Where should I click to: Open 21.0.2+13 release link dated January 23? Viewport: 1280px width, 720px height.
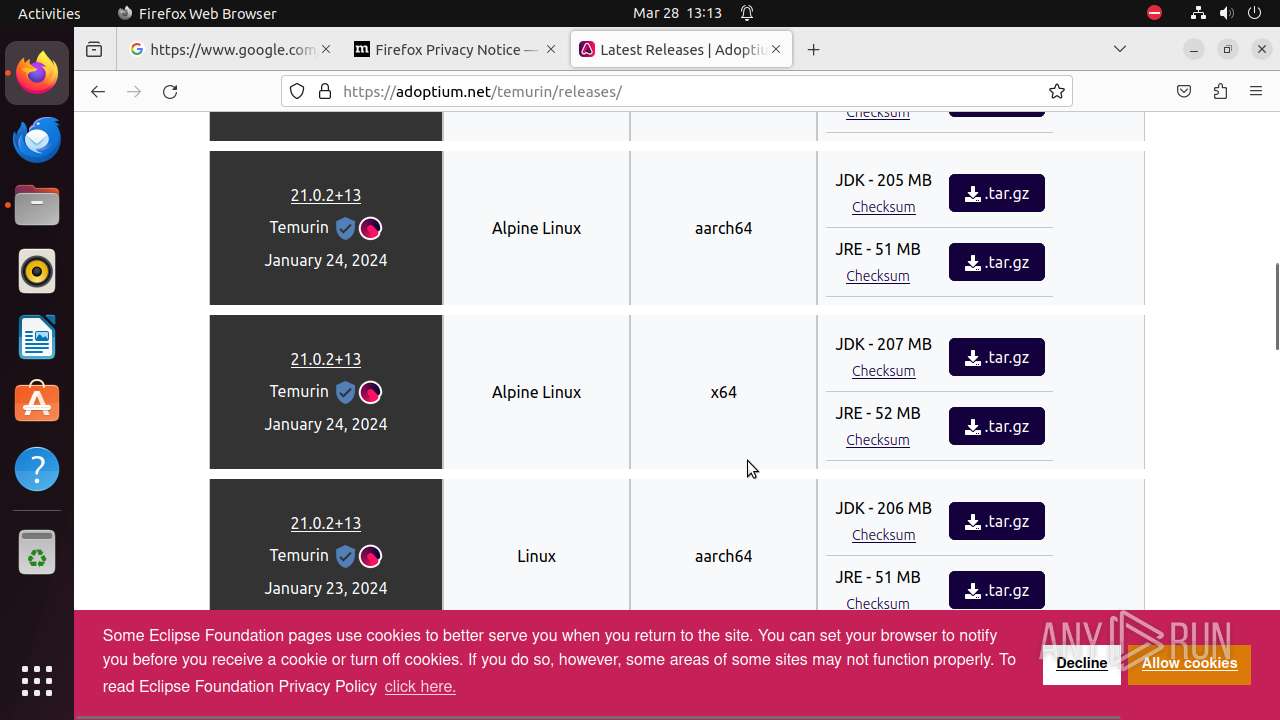click(x=326, y=523)
